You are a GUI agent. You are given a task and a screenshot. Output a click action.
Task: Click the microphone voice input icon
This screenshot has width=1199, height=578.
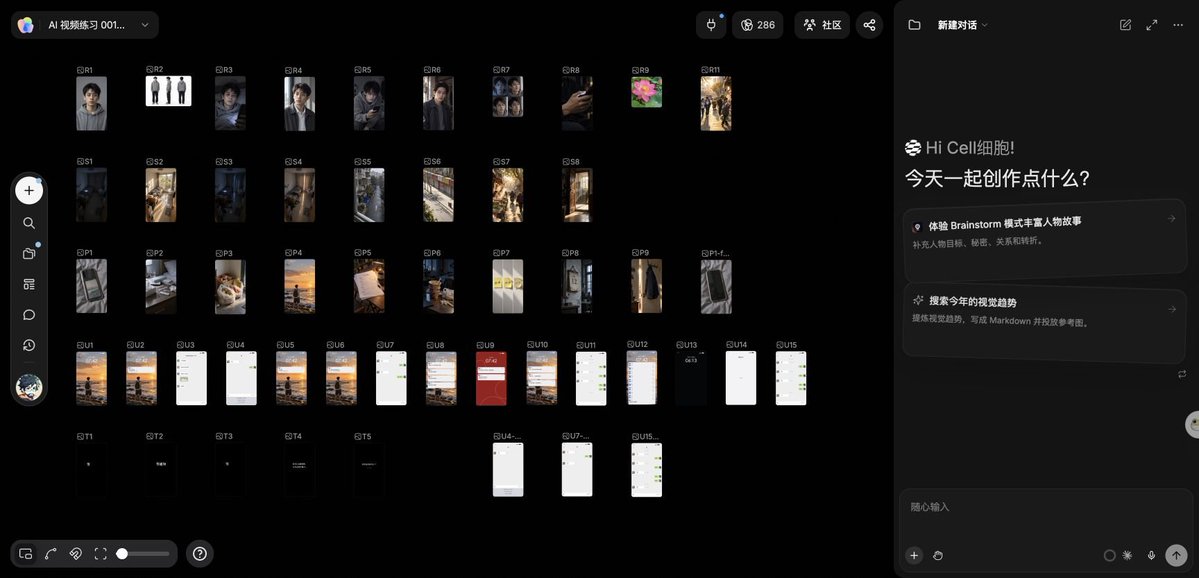click(1152, 556)
